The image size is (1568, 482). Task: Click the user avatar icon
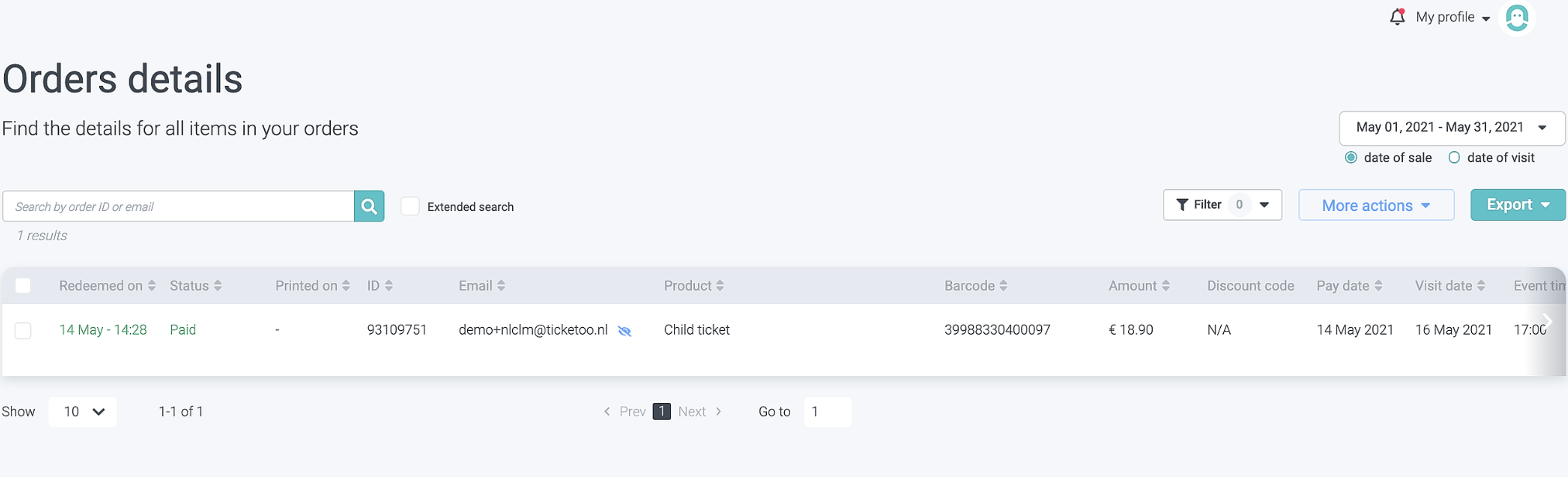[x=1516, y=18]
